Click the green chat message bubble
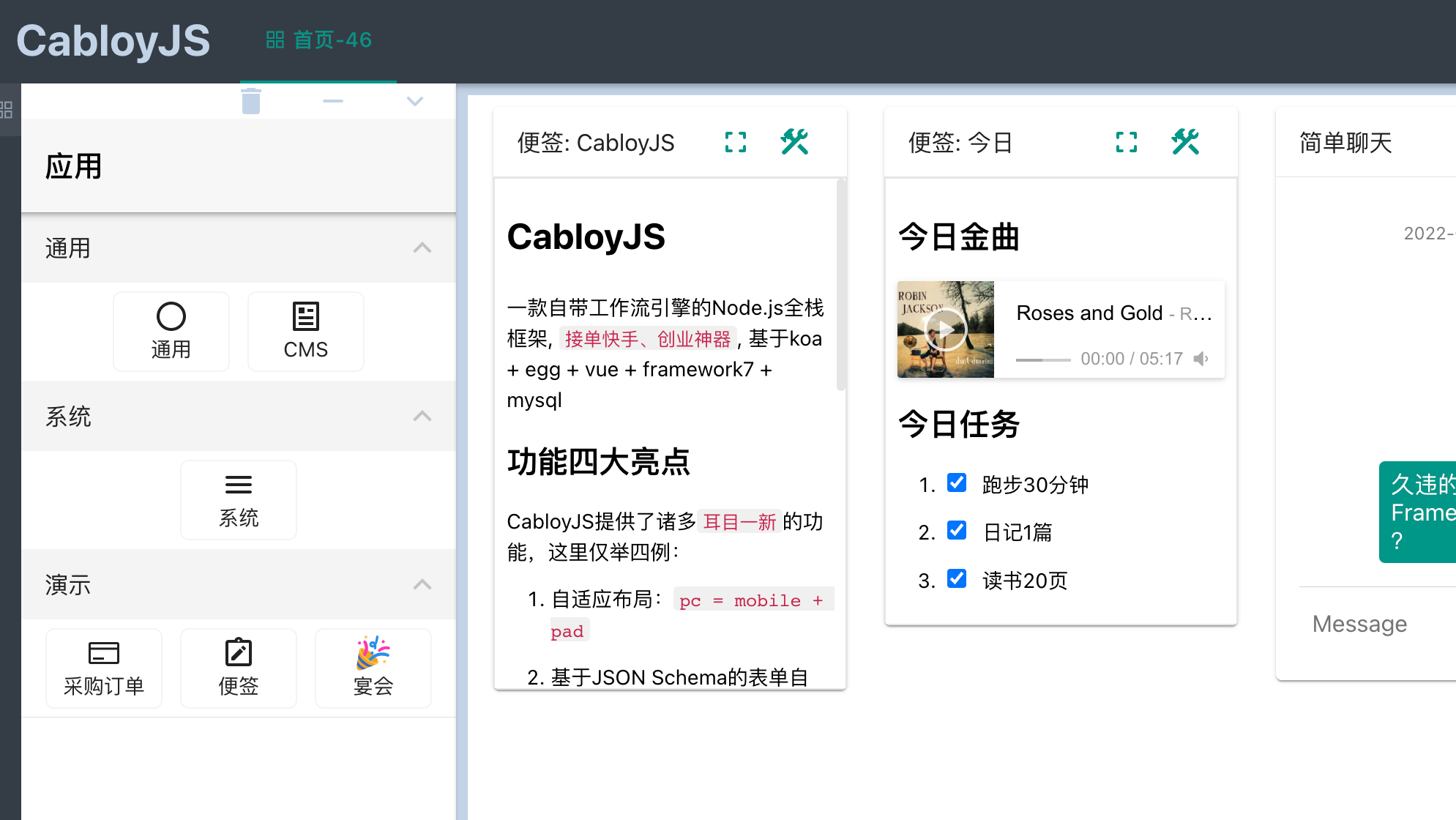1456x820 pixels. pos(1418,512)
